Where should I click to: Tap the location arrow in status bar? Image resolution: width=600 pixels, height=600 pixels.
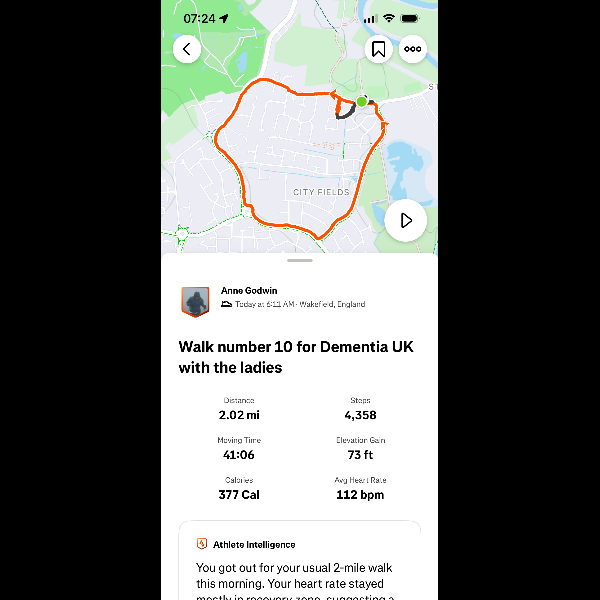(x=223, y=18)
